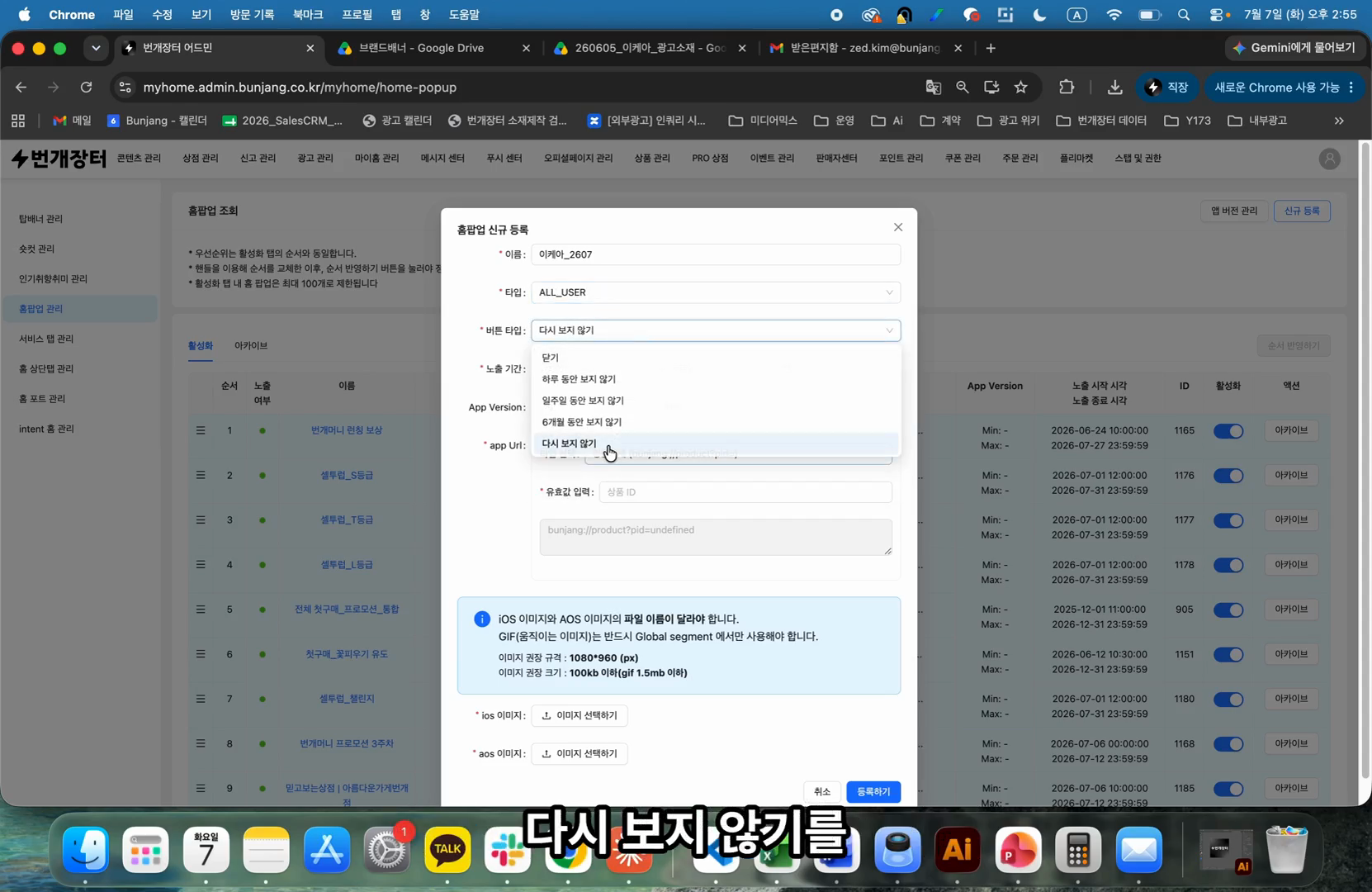Click reorder handle for 셀투럽_S등급 row
This screenshot has width=1372, height=892.
click(x=201, y=475)
